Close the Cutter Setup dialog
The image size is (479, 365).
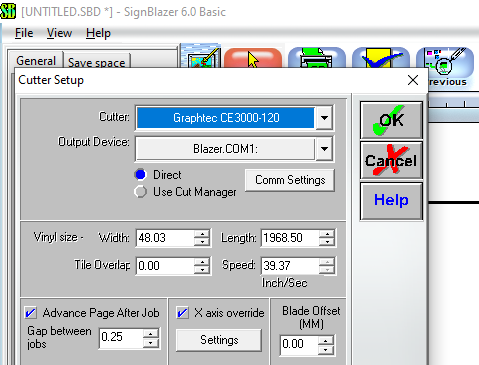[x=413, y=80]
